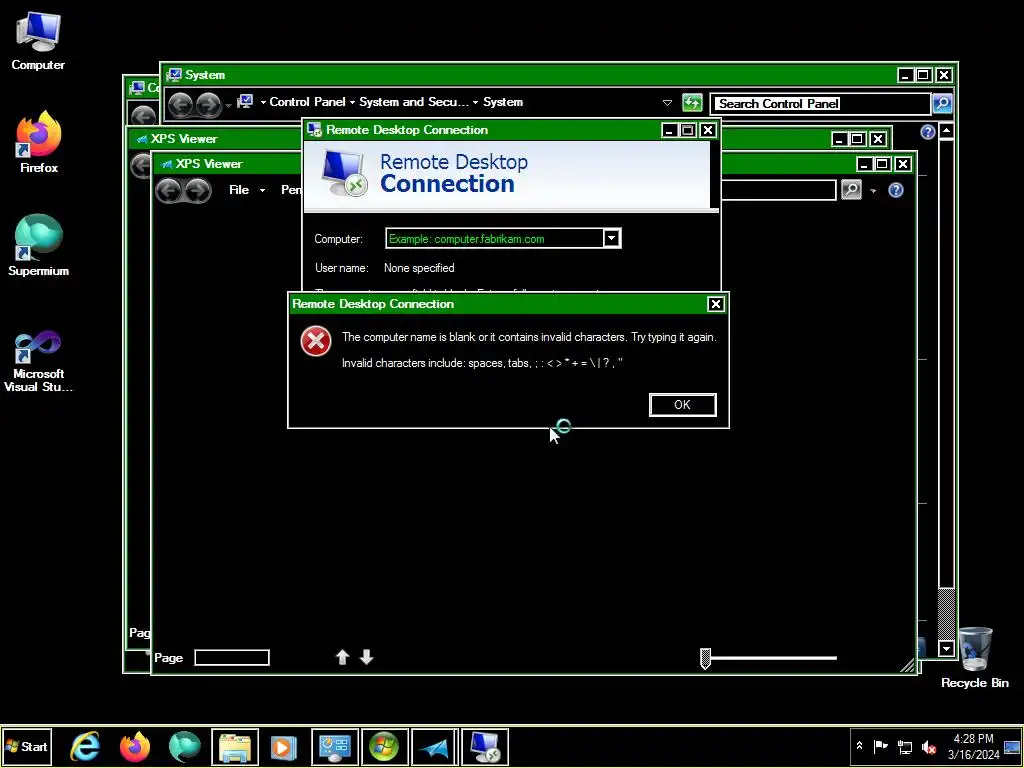Expand the Computer name dropdown list
This screenshot has width=1024, height=768.
click(611, 238)
